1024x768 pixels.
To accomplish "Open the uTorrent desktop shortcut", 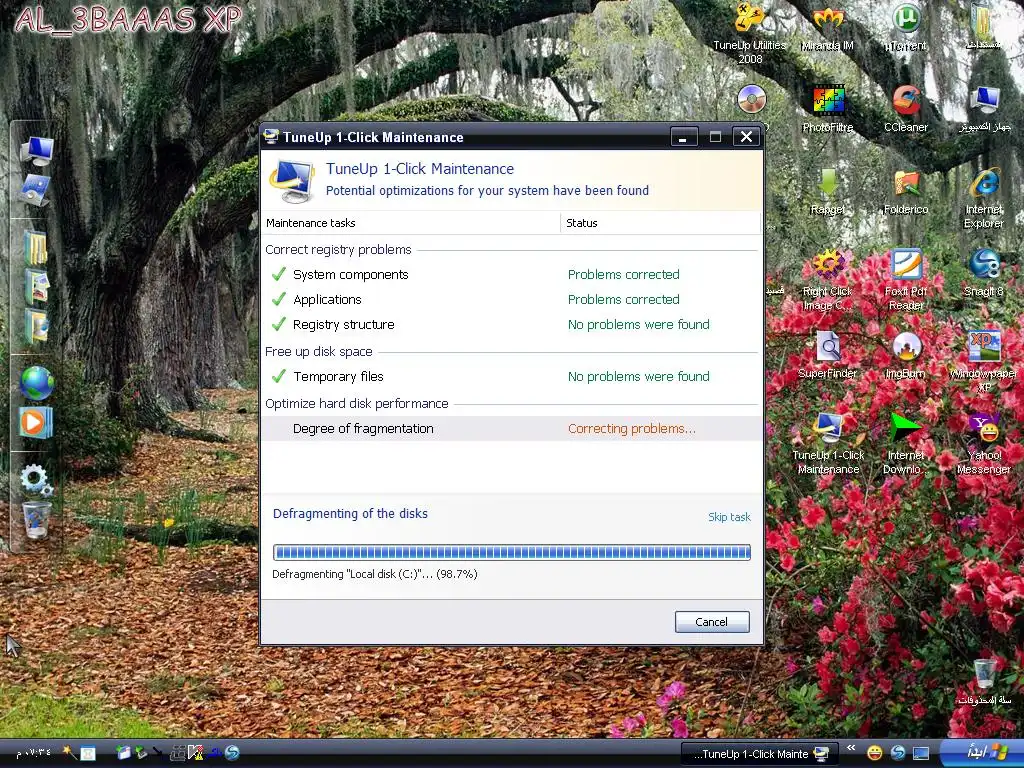I will pyautogui.click(x=906, y=29).
